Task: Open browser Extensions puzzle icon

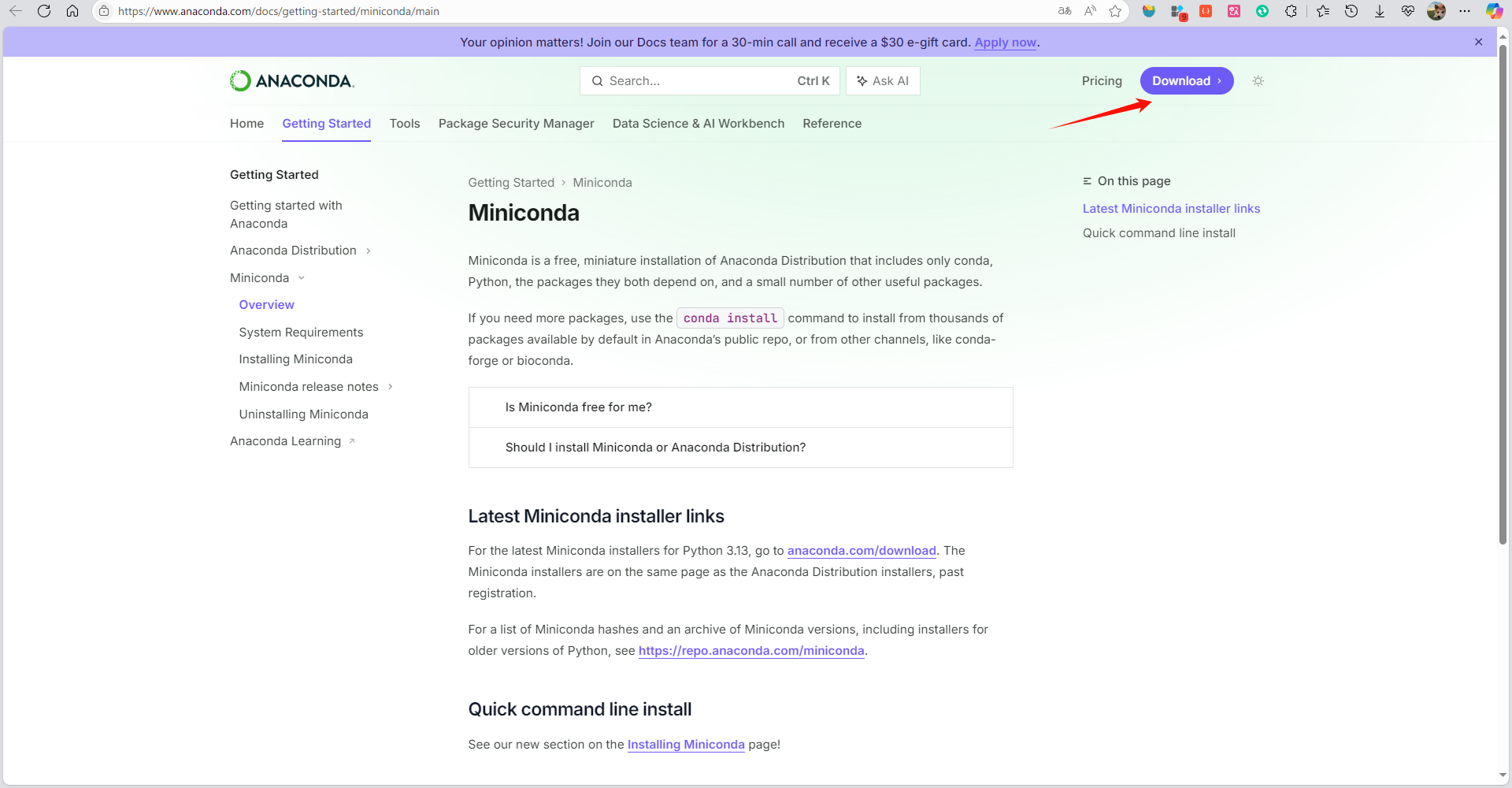Action: [x=1291, y=11]
